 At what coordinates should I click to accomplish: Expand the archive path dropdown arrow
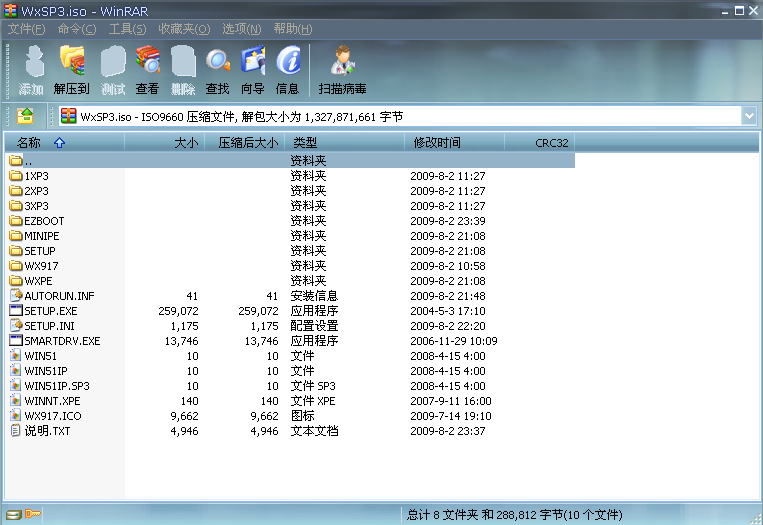click(749, 116)
